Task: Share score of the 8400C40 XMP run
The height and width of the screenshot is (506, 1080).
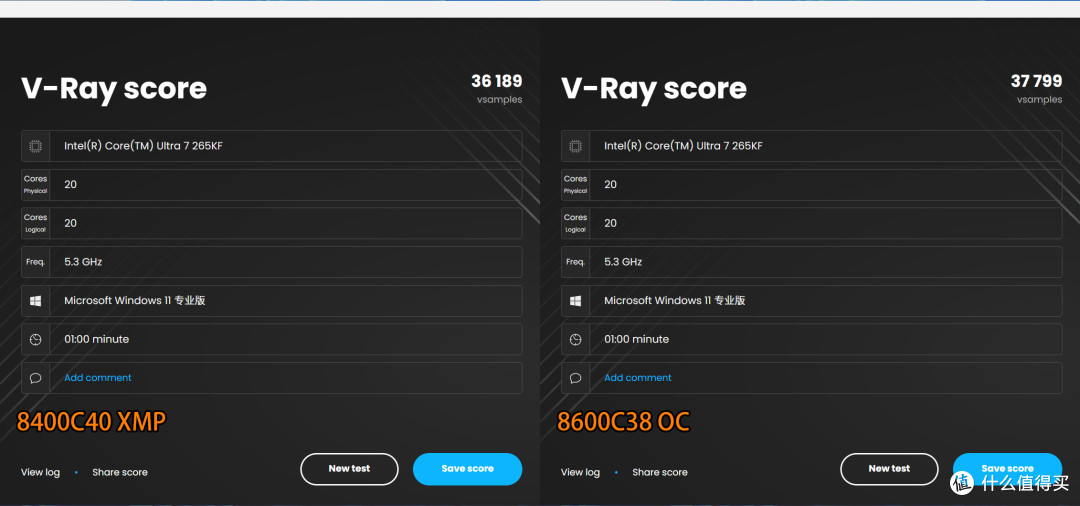Action: pyautogui.click(x=120, y=472)
